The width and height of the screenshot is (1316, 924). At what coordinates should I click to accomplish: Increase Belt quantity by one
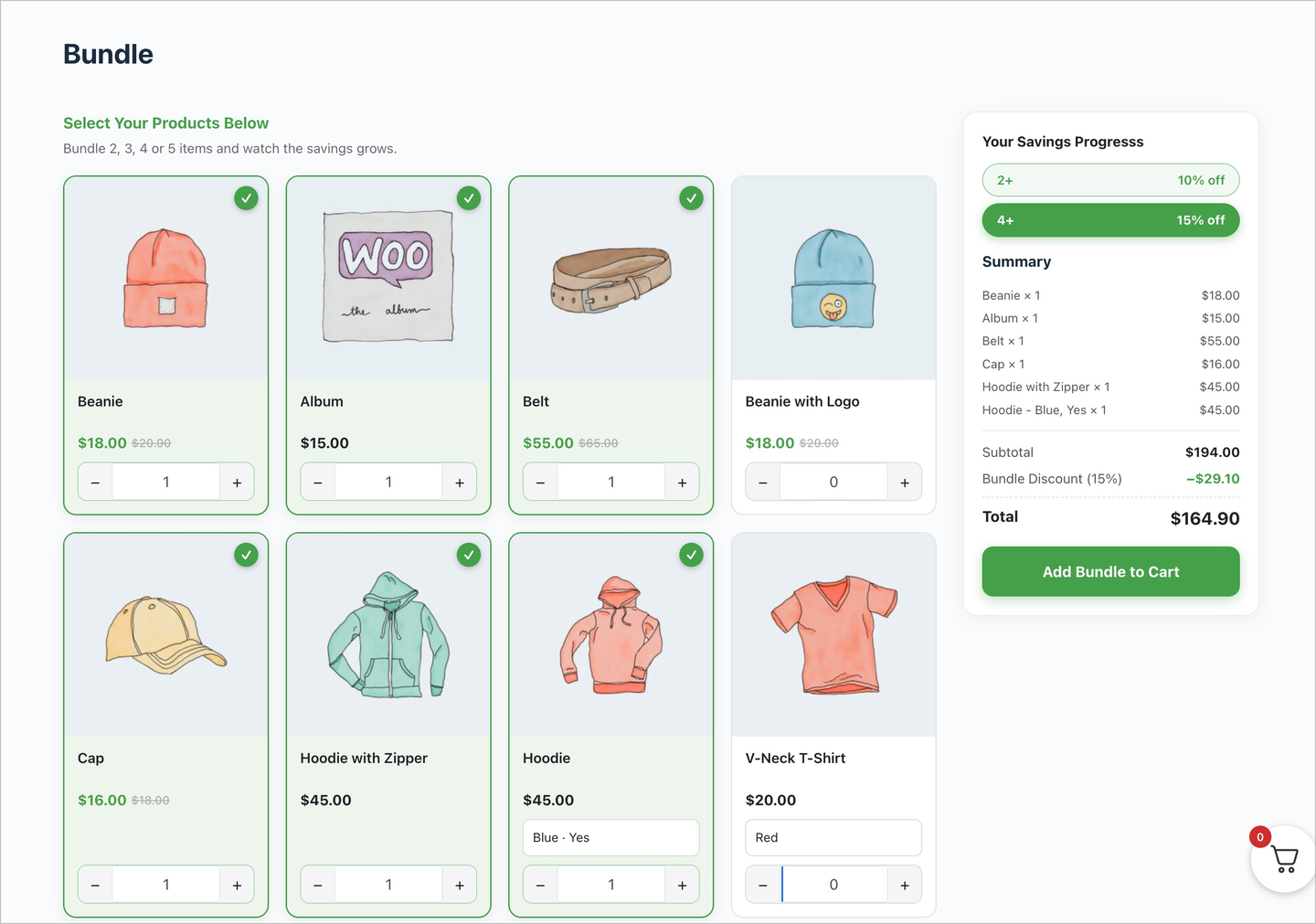coord(682,483)
